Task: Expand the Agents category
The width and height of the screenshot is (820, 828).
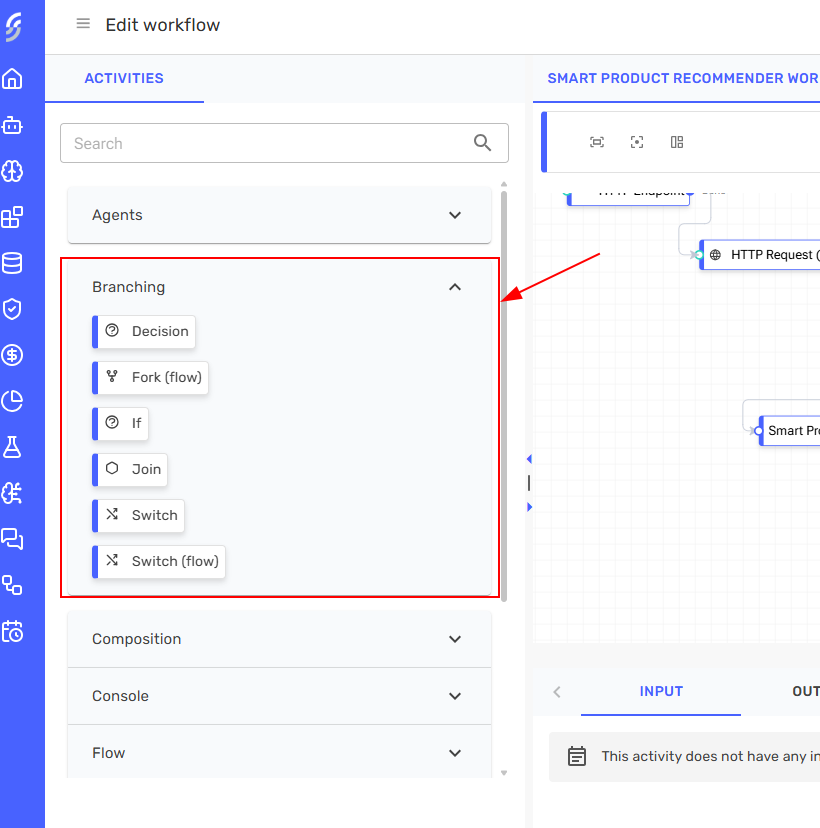Action: [279, 215]
